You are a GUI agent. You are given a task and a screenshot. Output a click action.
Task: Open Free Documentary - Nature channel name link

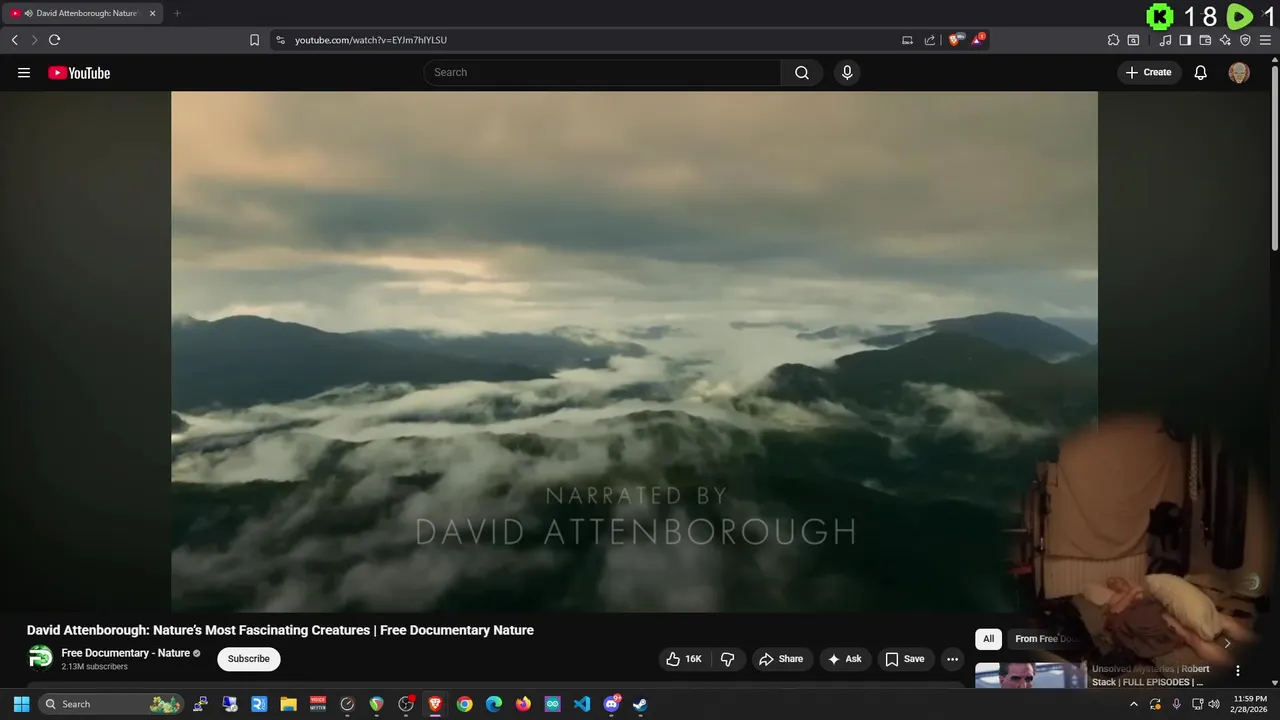[126, 653]
